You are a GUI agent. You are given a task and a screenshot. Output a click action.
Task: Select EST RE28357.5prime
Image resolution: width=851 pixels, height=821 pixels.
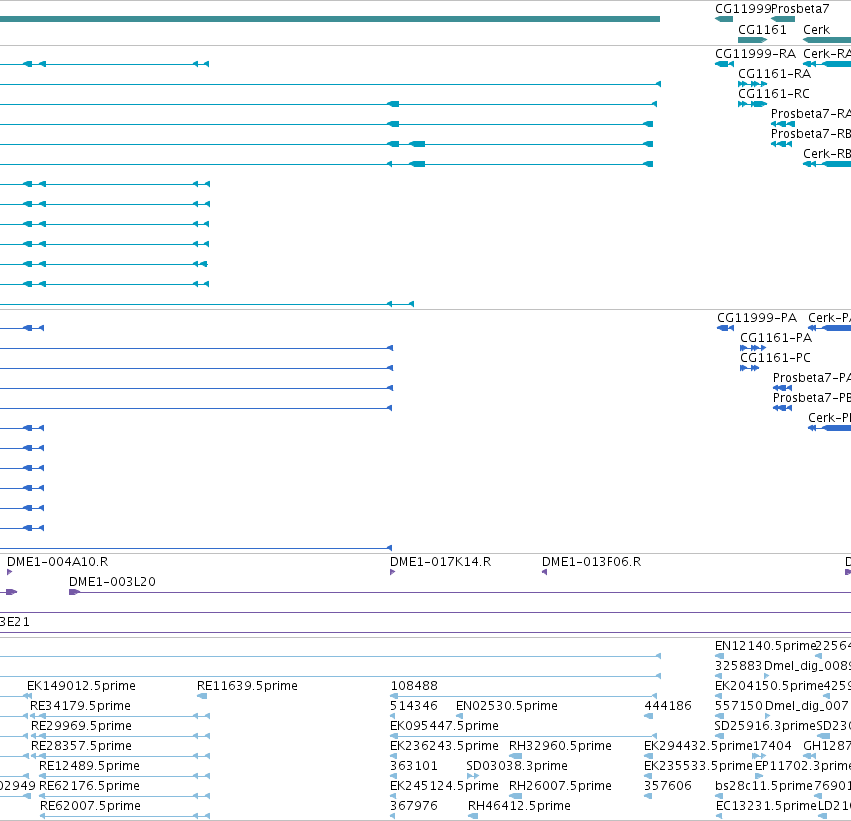[81, 746]
